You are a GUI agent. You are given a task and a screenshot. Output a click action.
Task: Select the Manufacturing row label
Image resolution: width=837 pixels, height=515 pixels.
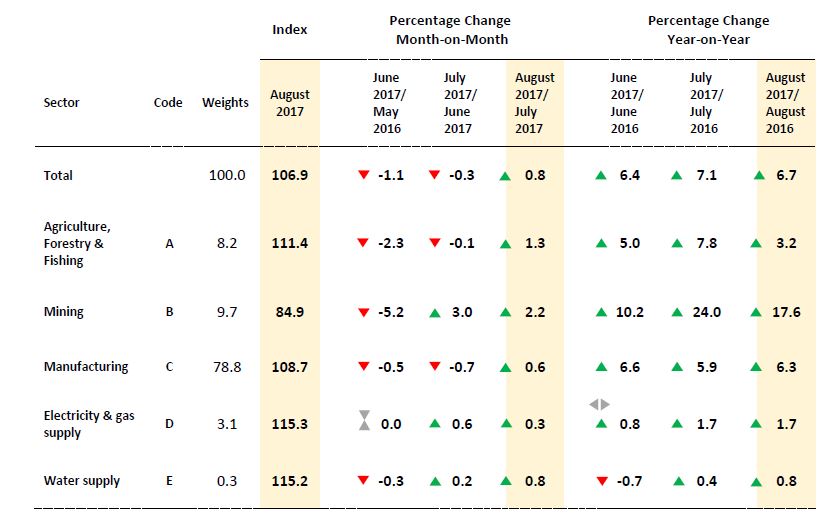pyautogui.click(x=86, y=367)
